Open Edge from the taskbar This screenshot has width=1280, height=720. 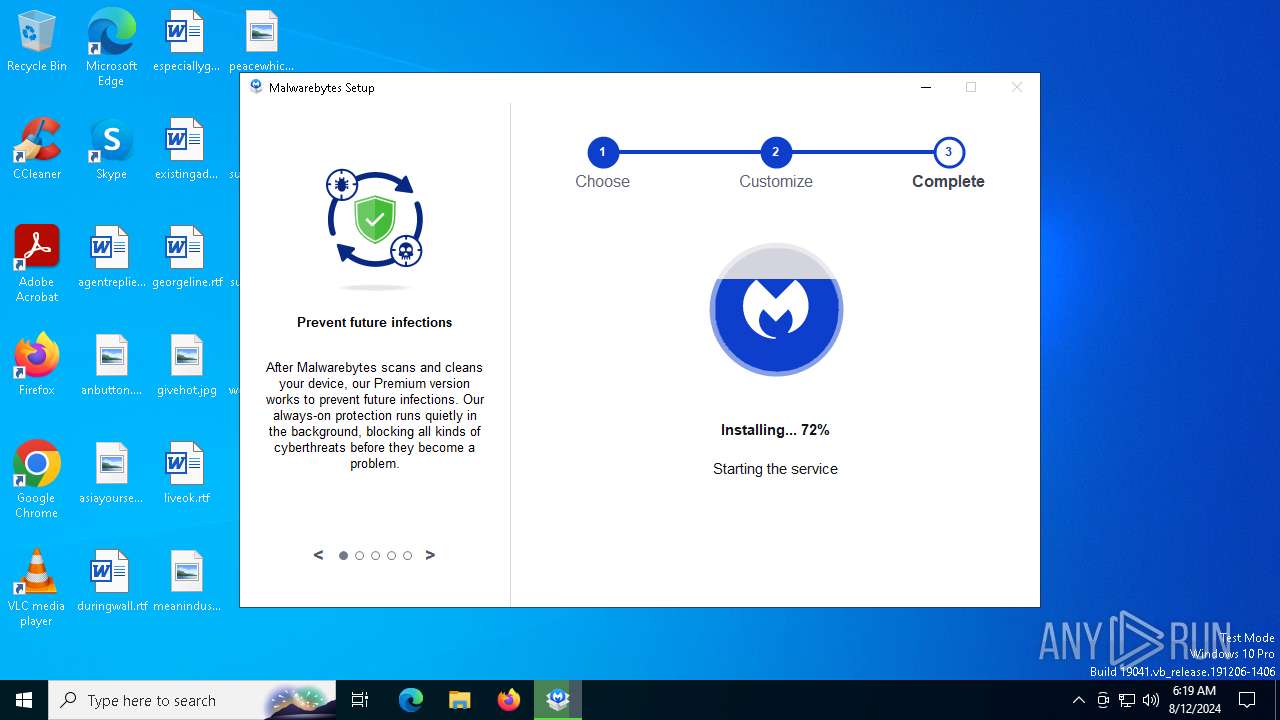coord(411,700)
